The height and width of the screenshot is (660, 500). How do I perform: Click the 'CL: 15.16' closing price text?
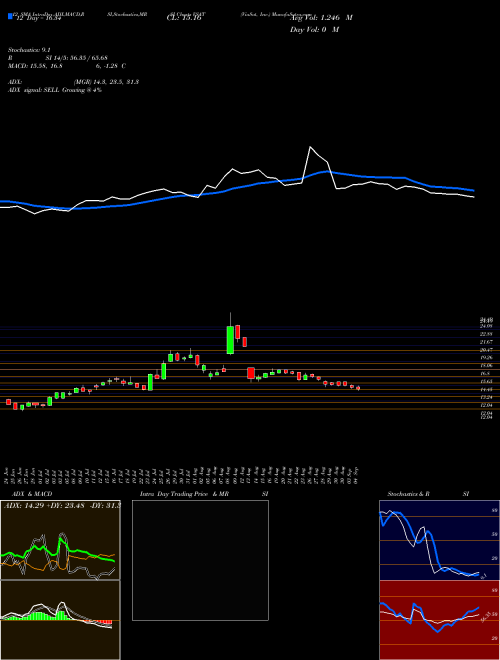click(x=184, y=18)
